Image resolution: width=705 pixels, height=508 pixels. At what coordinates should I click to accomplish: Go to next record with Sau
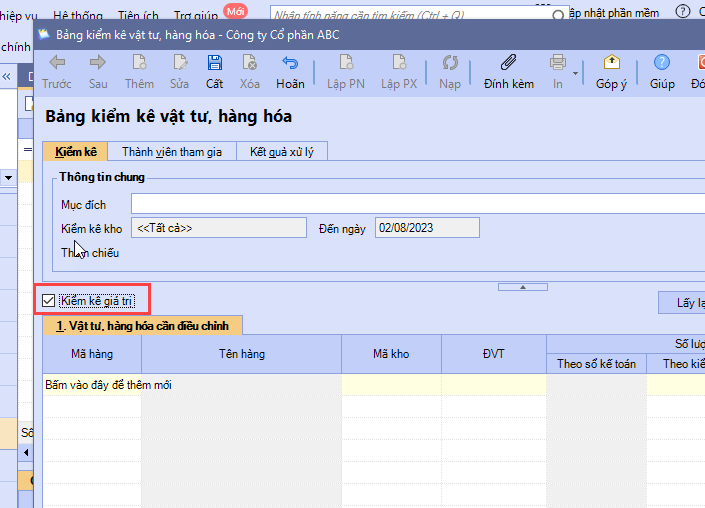(x=98, y=71)
